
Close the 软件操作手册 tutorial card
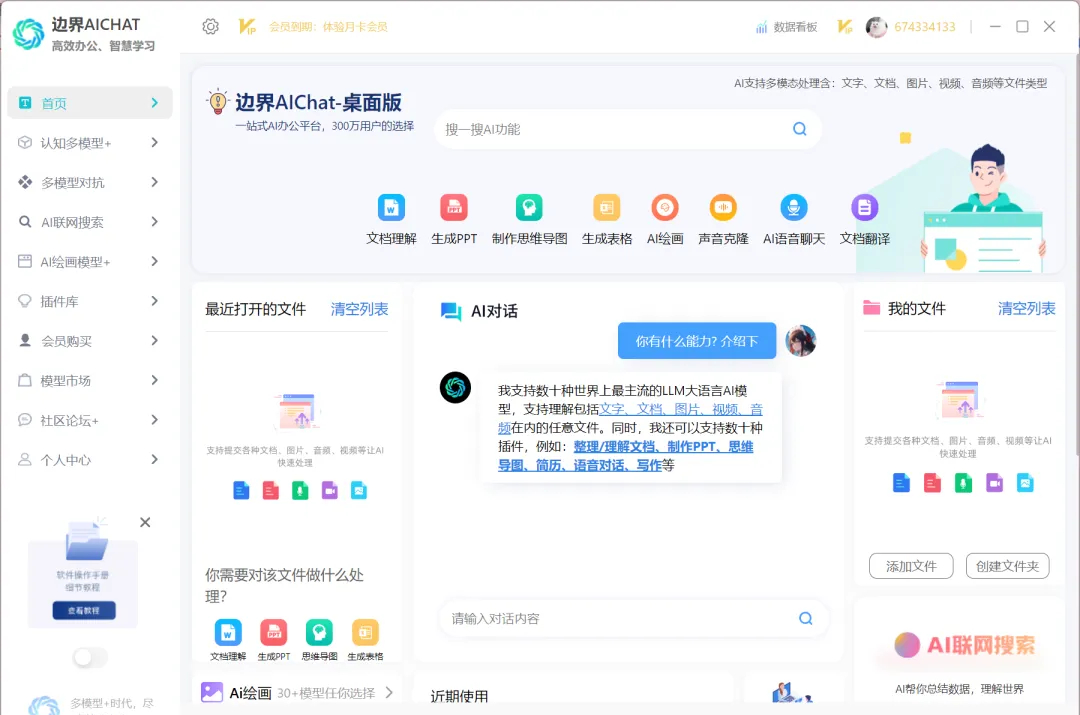[x=145, y=522]
